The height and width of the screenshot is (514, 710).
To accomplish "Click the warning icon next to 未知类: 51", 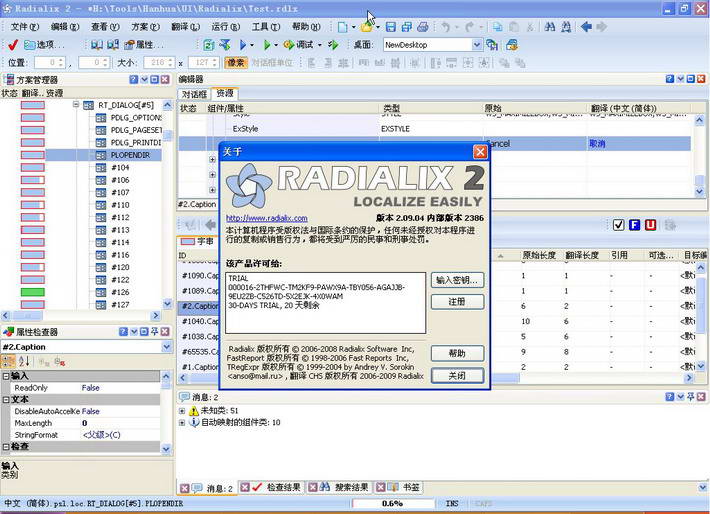I will click(194, 411).
